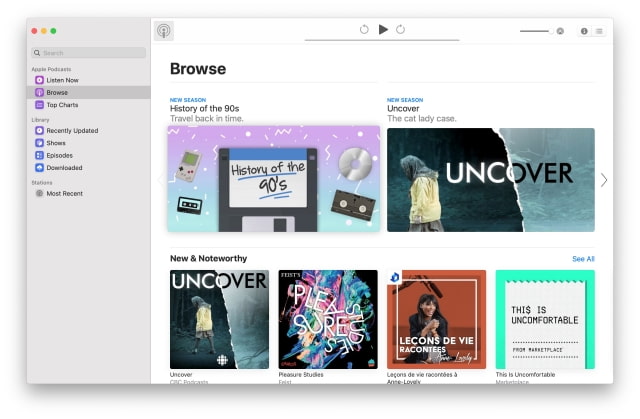Open the episode info button
This screenshot has height=419, width=640.
point(584,31)
